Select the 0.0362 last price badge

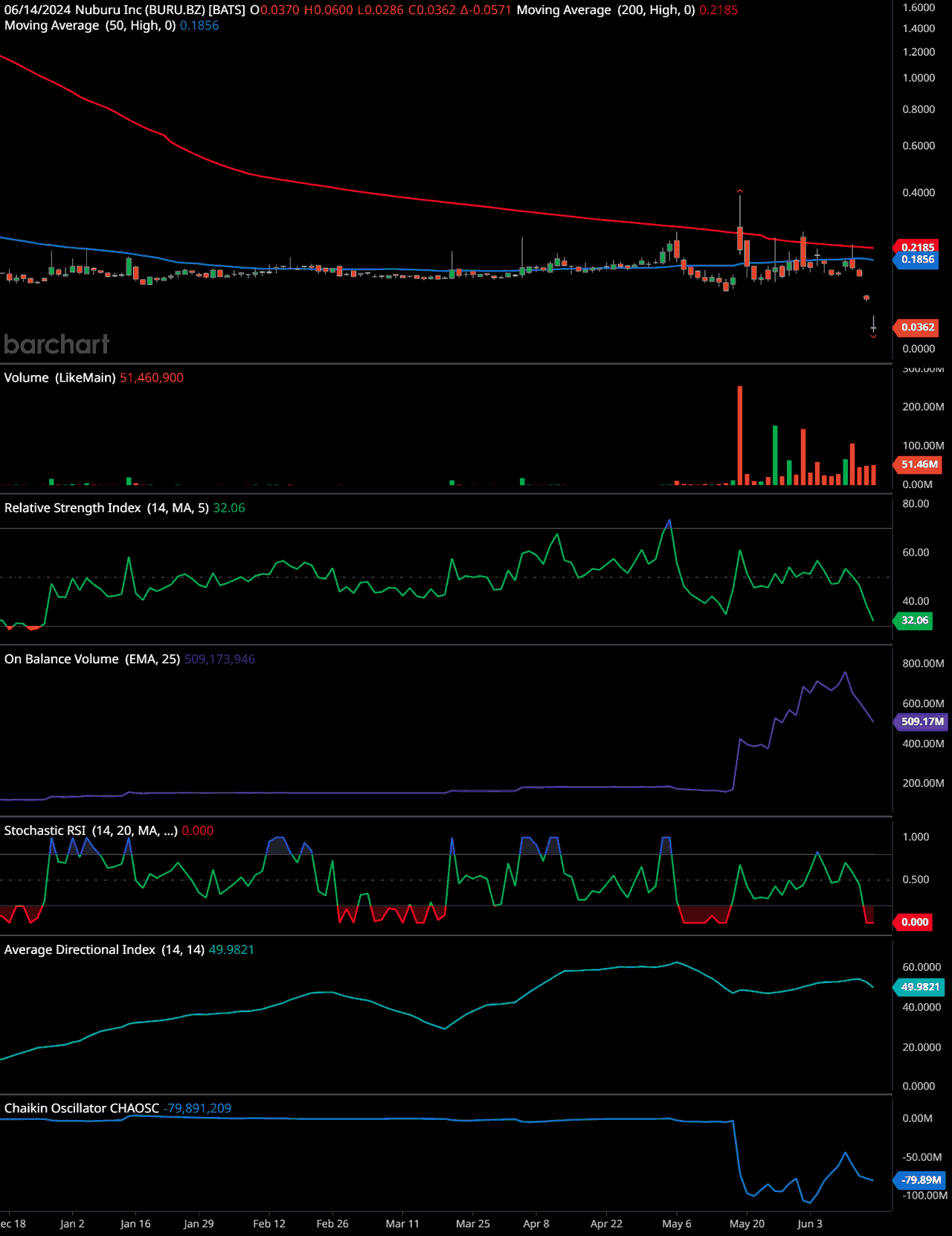(917, 327)
